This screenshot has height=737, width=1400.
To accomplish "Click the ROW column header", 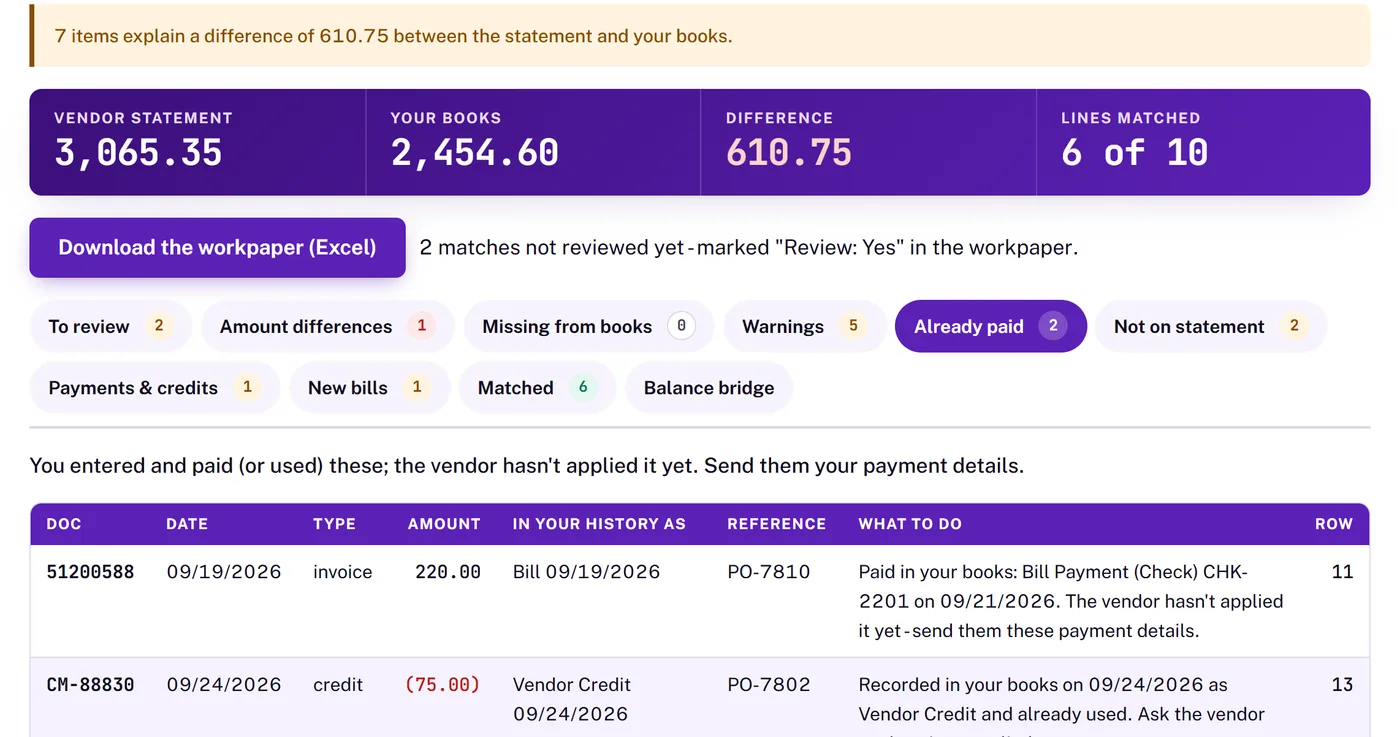I will click(x=1334, y=524).
